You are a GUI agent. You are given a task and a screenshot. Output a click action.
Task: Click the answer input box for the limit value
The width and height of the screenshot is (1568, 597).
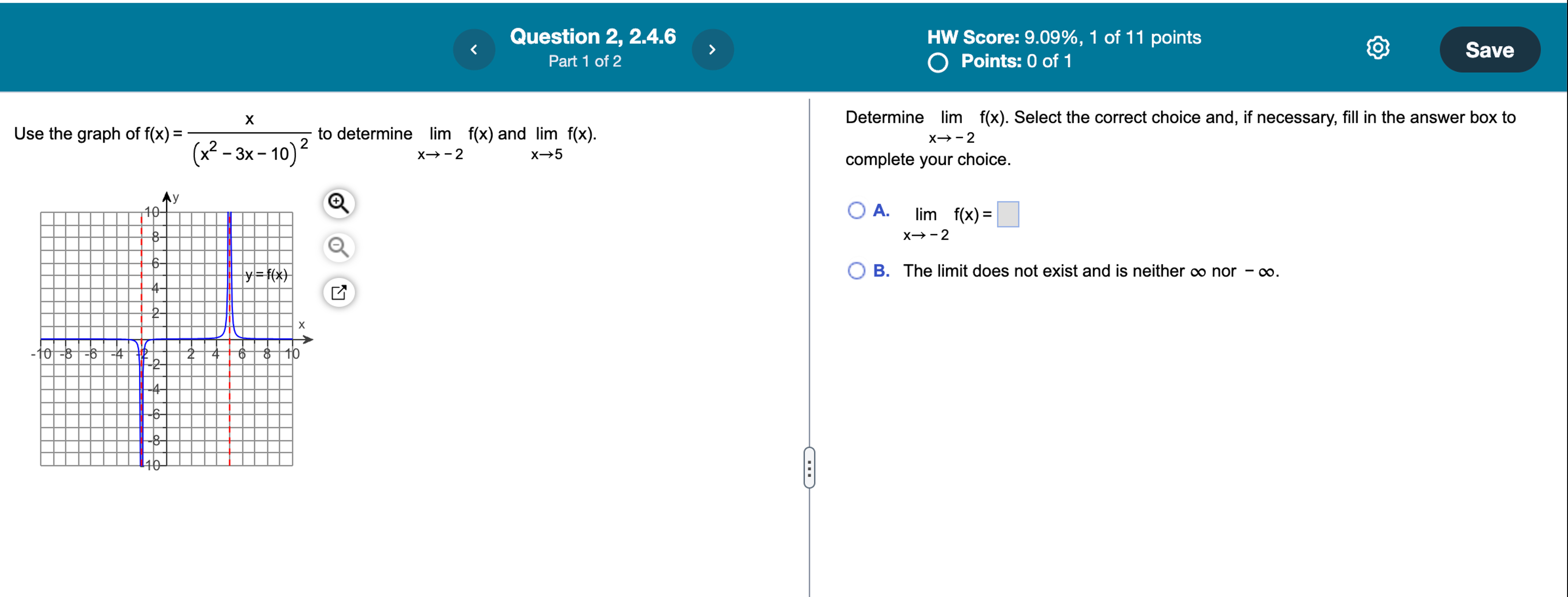click(1008, 214)
